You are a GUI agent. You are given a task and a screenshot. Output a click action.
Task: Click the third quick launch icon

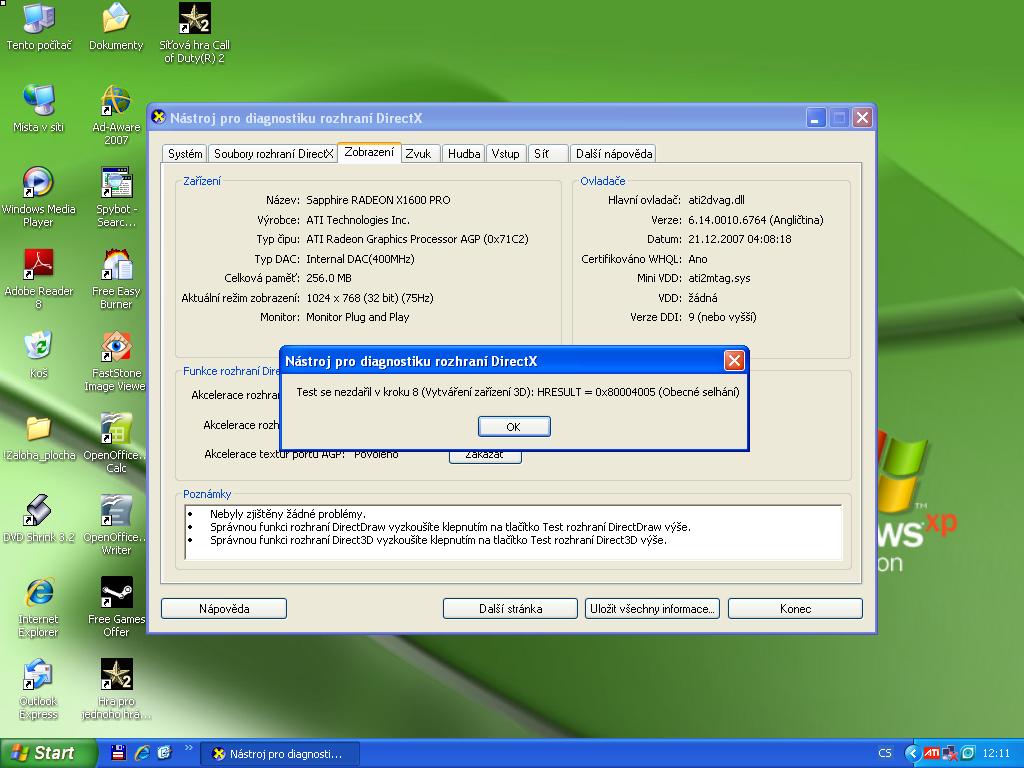(x=164, y=753)
